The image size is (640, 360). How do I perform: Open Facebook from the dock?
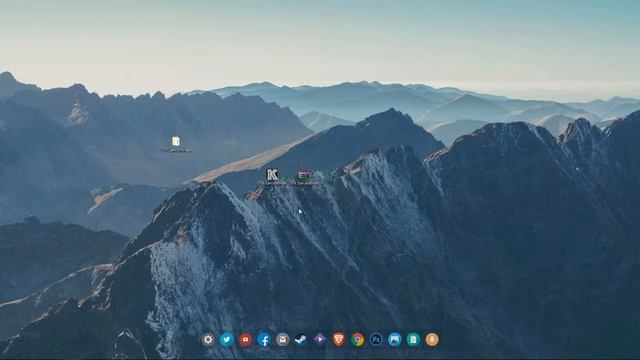[264, 340]
